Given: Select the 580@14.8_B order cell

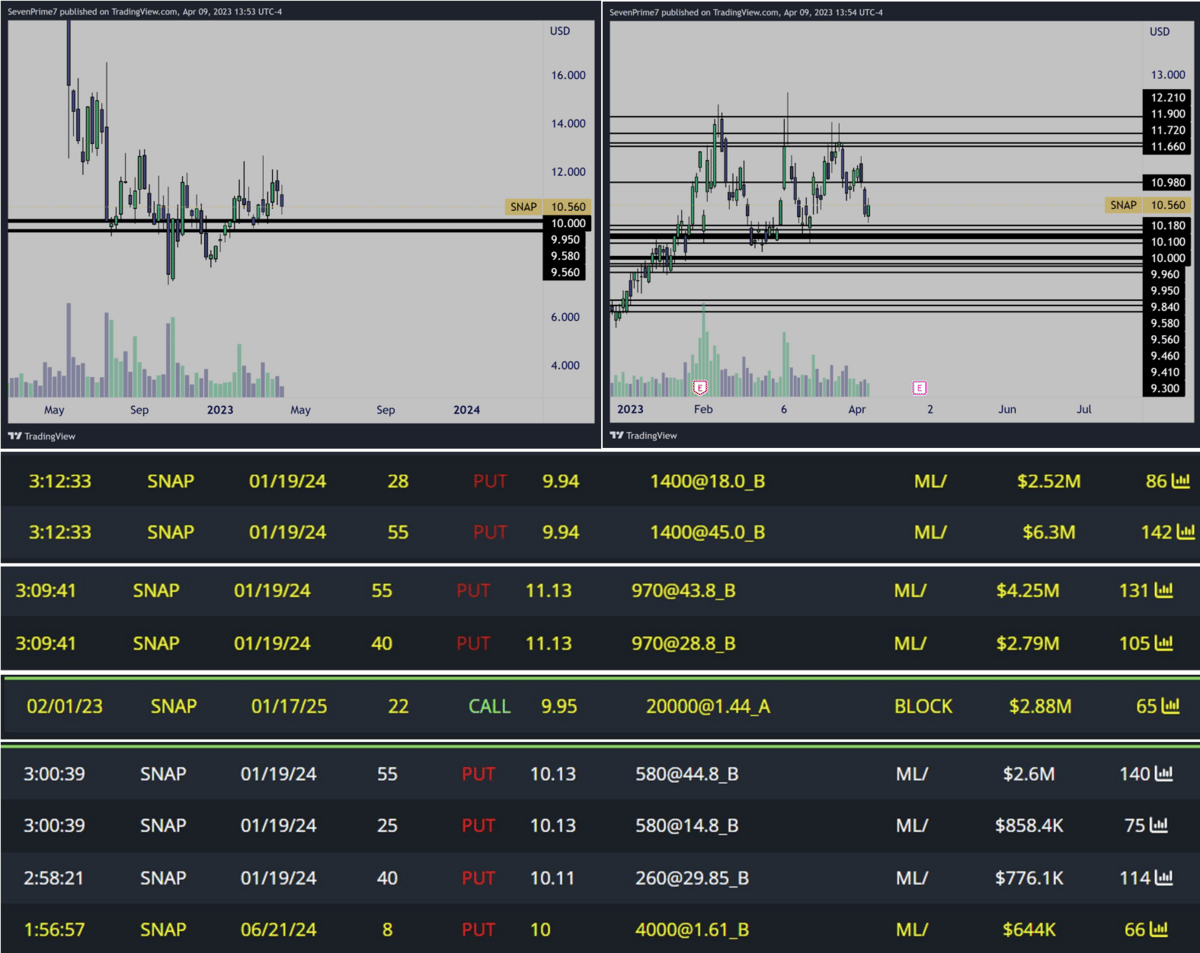Looking at the screenshot, I should 687,825.
